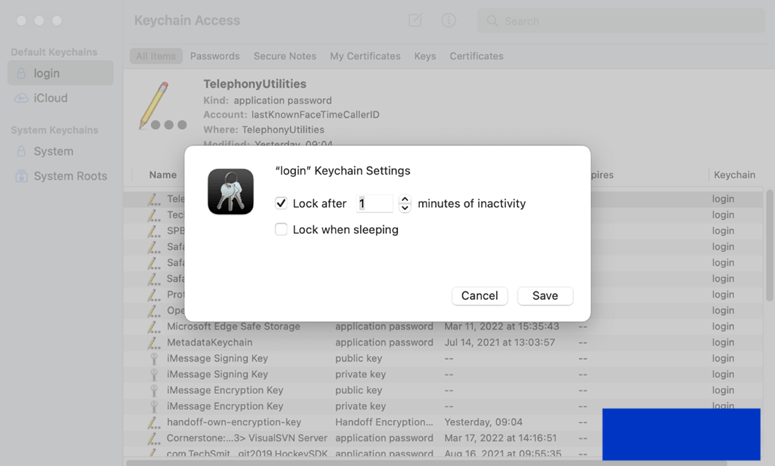Click key icon of iMessage Encryption Key private
The image size is (775, 466).
(154, 406)
